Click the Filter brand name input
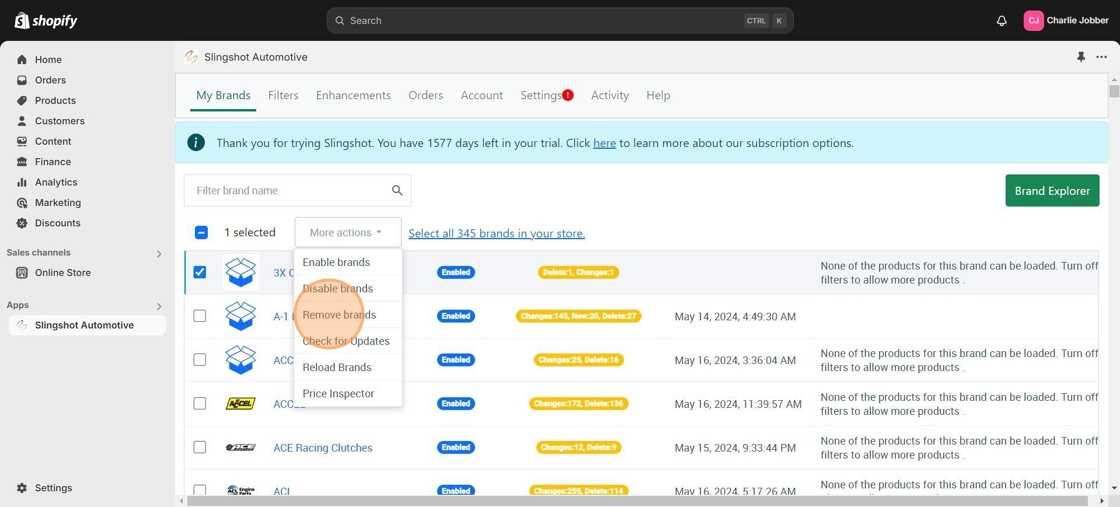This screenshot has width=1120, height=507. [297, 191]
